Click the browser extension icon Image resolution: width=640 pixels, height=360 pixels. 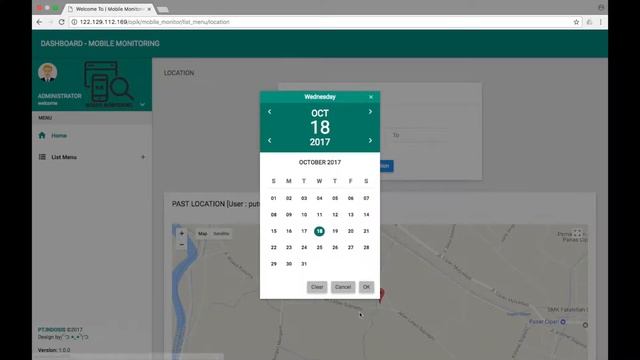click(x=589, y=22)
